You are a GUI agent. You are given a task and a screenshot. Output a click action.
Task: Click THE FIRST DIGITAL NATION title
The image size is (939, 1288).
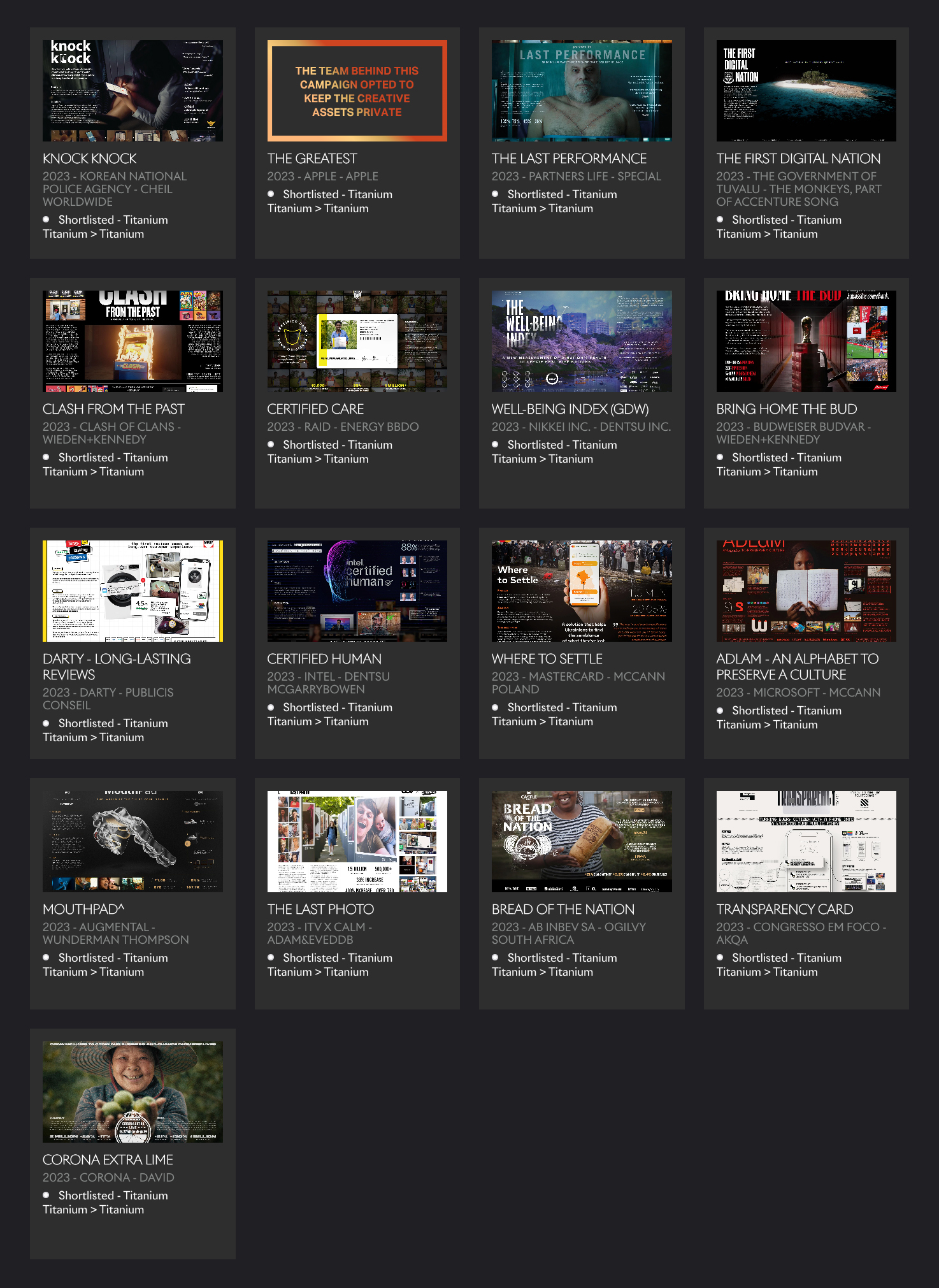click(x=798, y=159)
